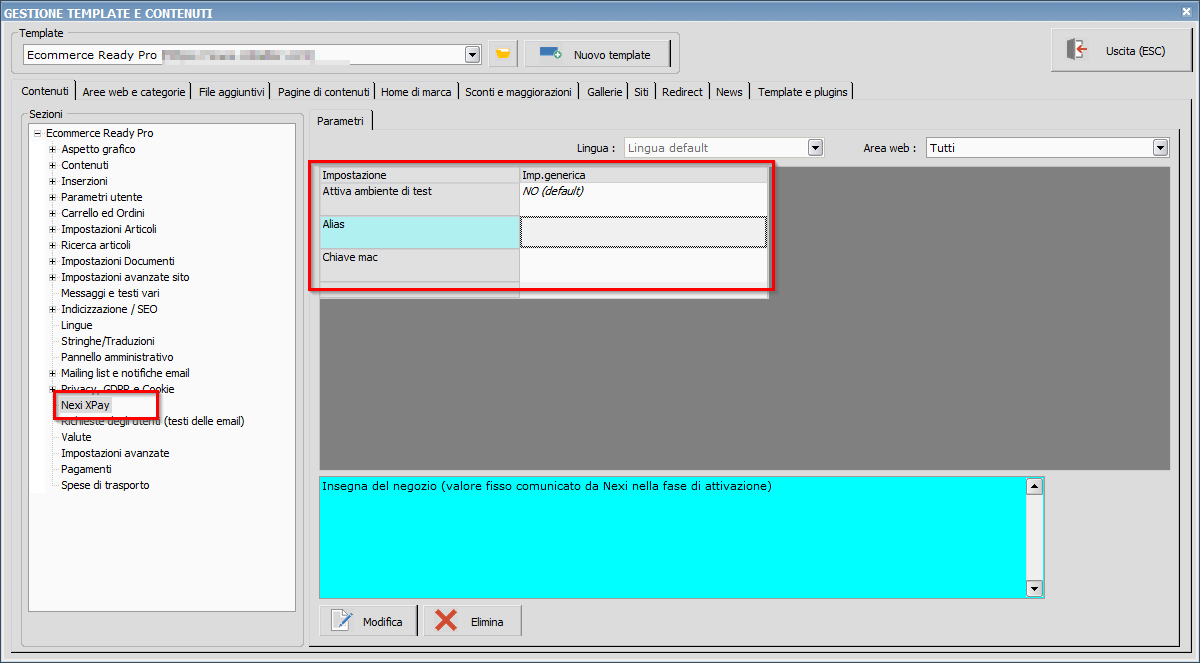Expand the Inserzioni tree node
This screenshot has height=663, width=1200.
52,181
